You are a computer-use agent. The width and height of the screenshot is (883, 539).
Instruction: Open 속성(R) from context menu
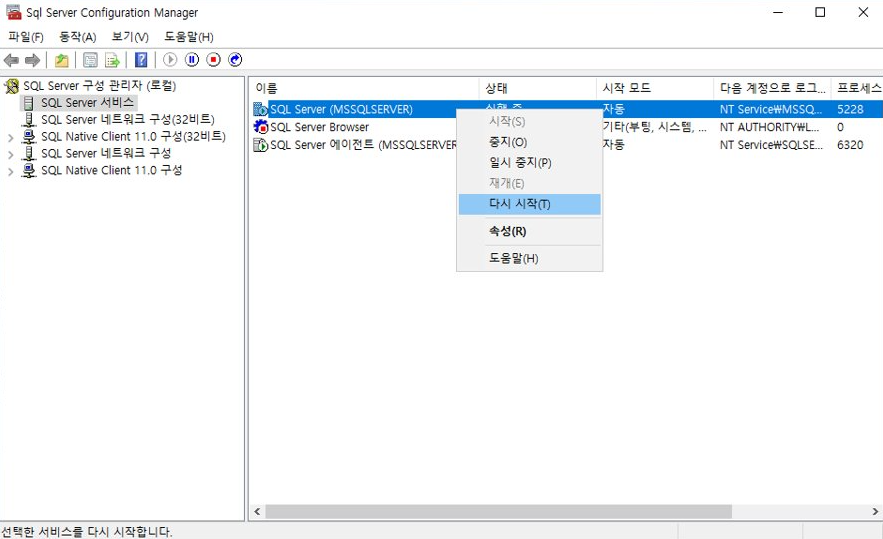(x=530, y=231)
